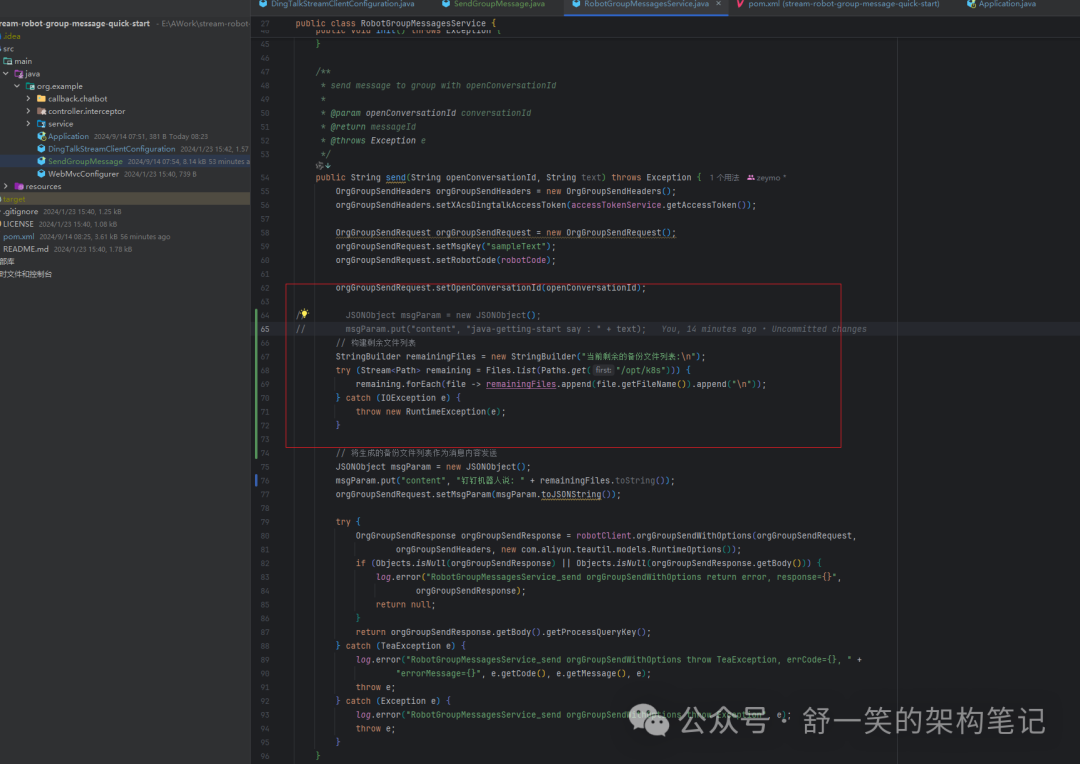
Task: Click the project root name in the tree
Action: (75, 23)
